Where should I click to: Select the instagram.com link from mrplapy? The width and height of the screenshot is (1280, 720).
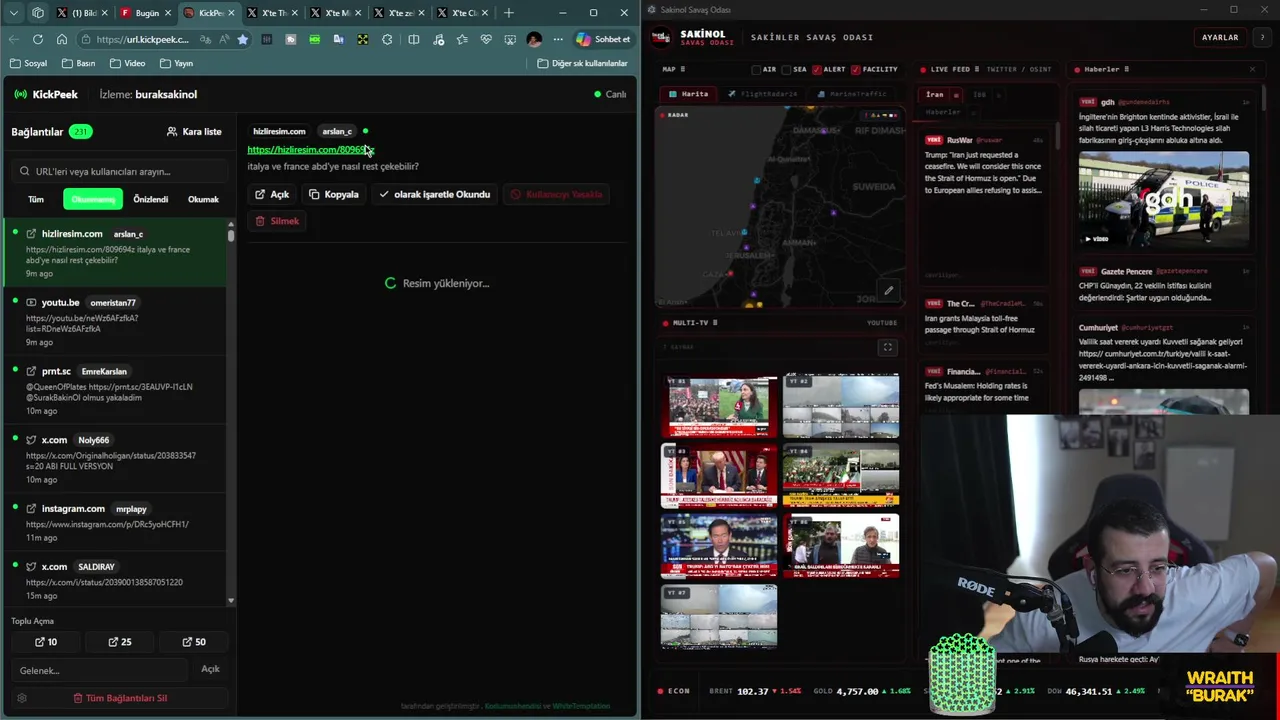[115, 523]
